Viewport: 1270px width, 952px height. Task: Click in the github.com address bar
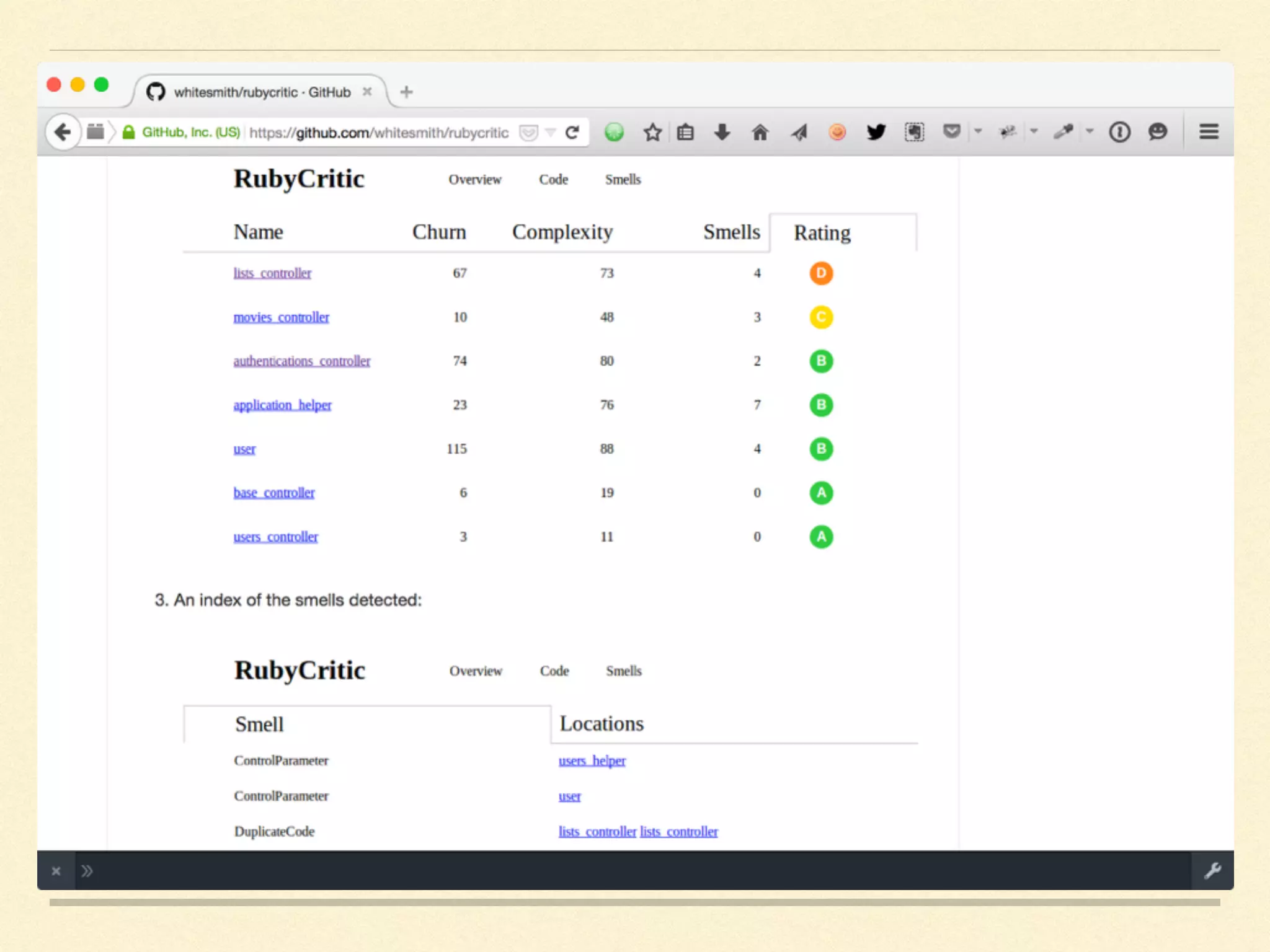(x=378, y=133)
